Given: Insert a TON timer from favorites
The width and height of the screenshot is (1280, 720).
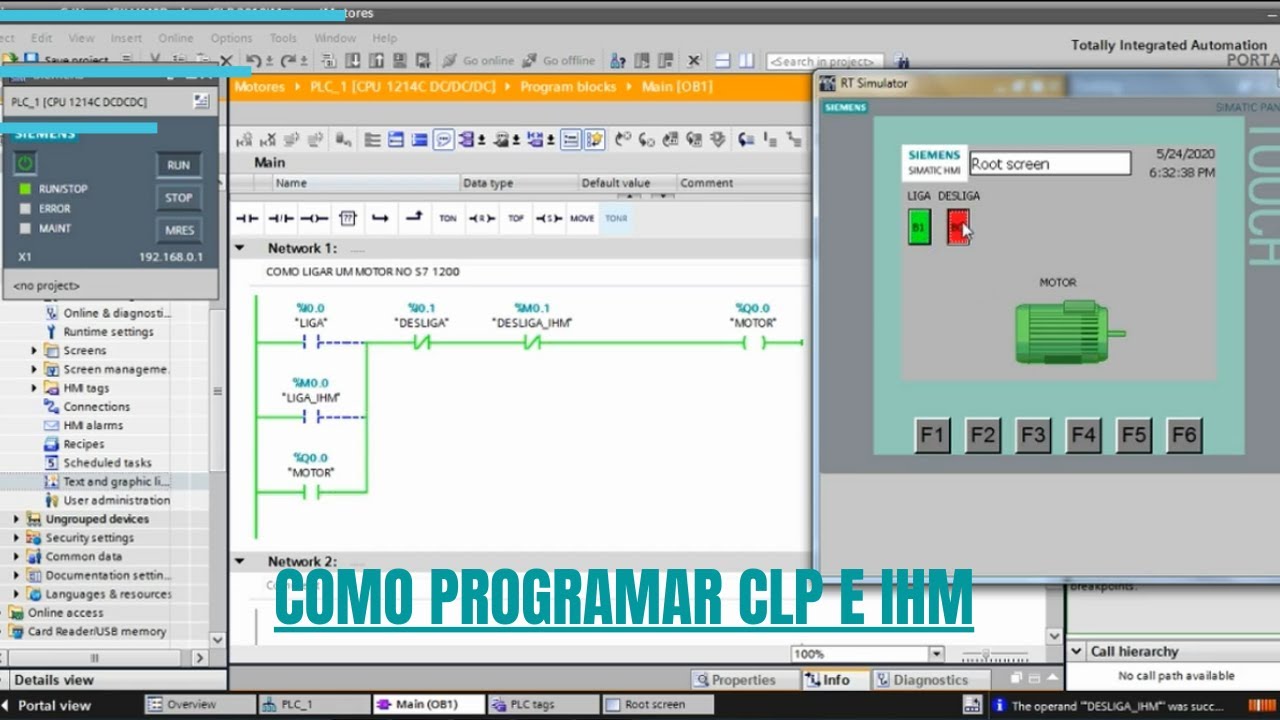Looking at the screenshot, I should point(447,218).
